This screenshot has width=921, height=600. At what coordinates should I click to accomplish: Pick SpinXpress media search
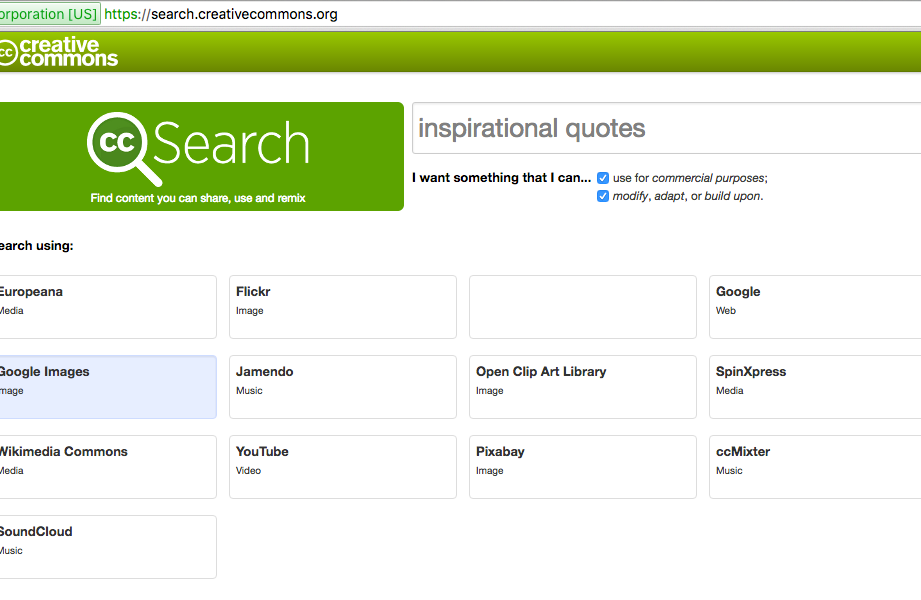pyautogui.click(x=815, y=387)
